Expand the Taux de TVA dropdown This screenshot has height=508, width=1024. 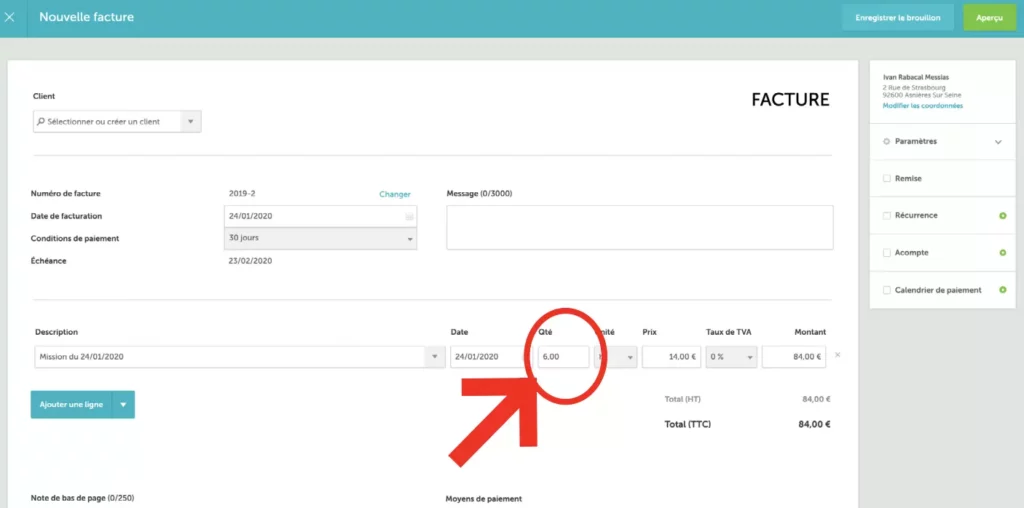coord(749,357)
